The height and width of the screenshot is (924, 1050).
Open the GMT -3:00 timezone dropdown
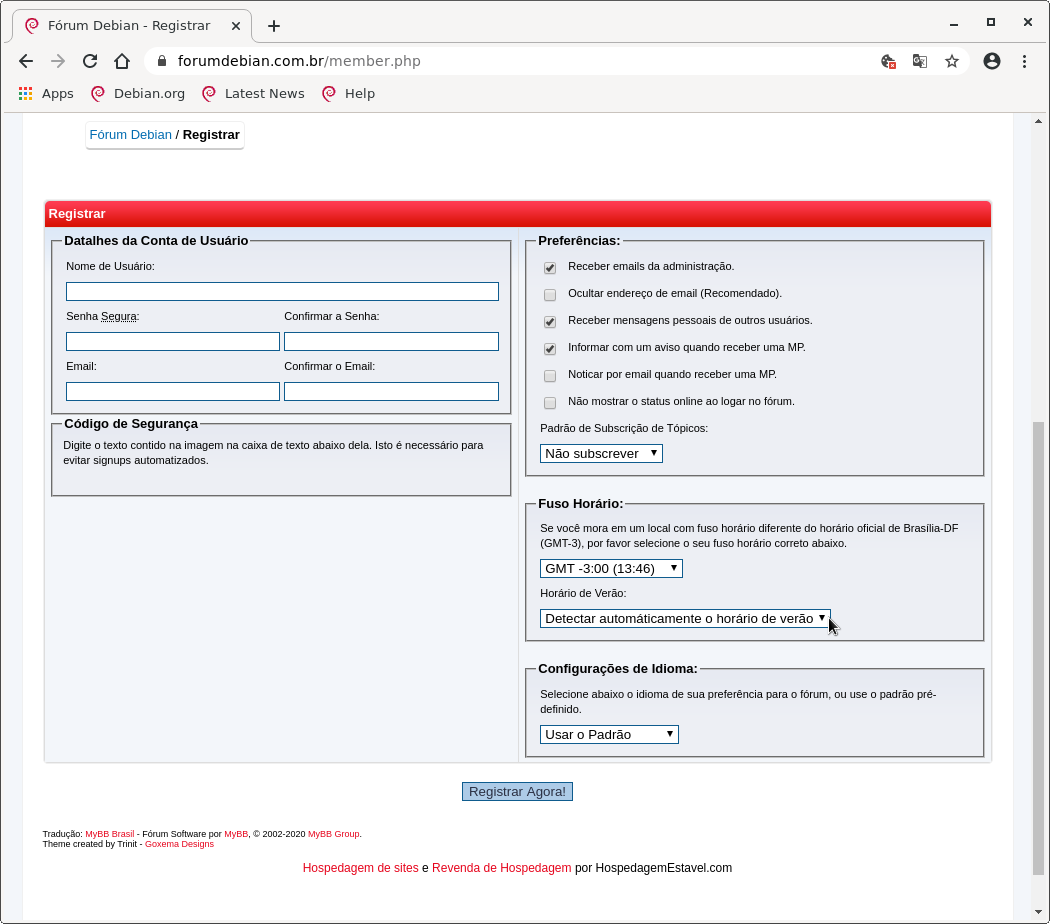611,568
